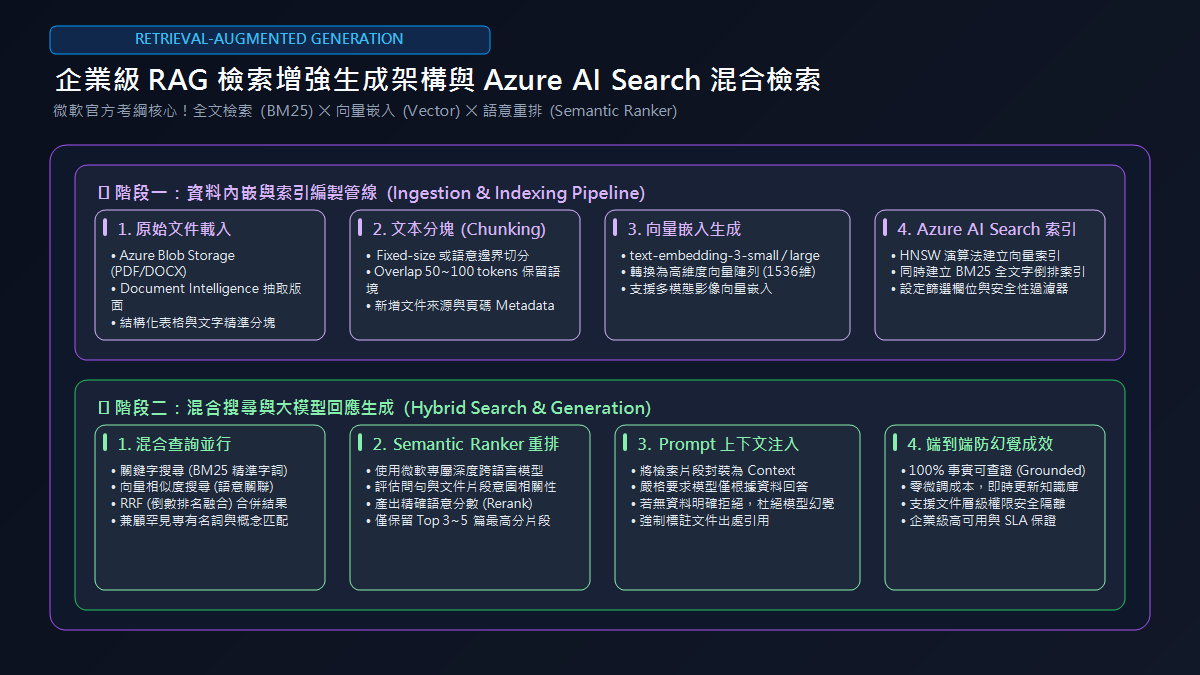Click the bullet "評估問句與文件片段意圖相關性"
This screenshot has width=1200, height=675.
[x=461, y=487]
